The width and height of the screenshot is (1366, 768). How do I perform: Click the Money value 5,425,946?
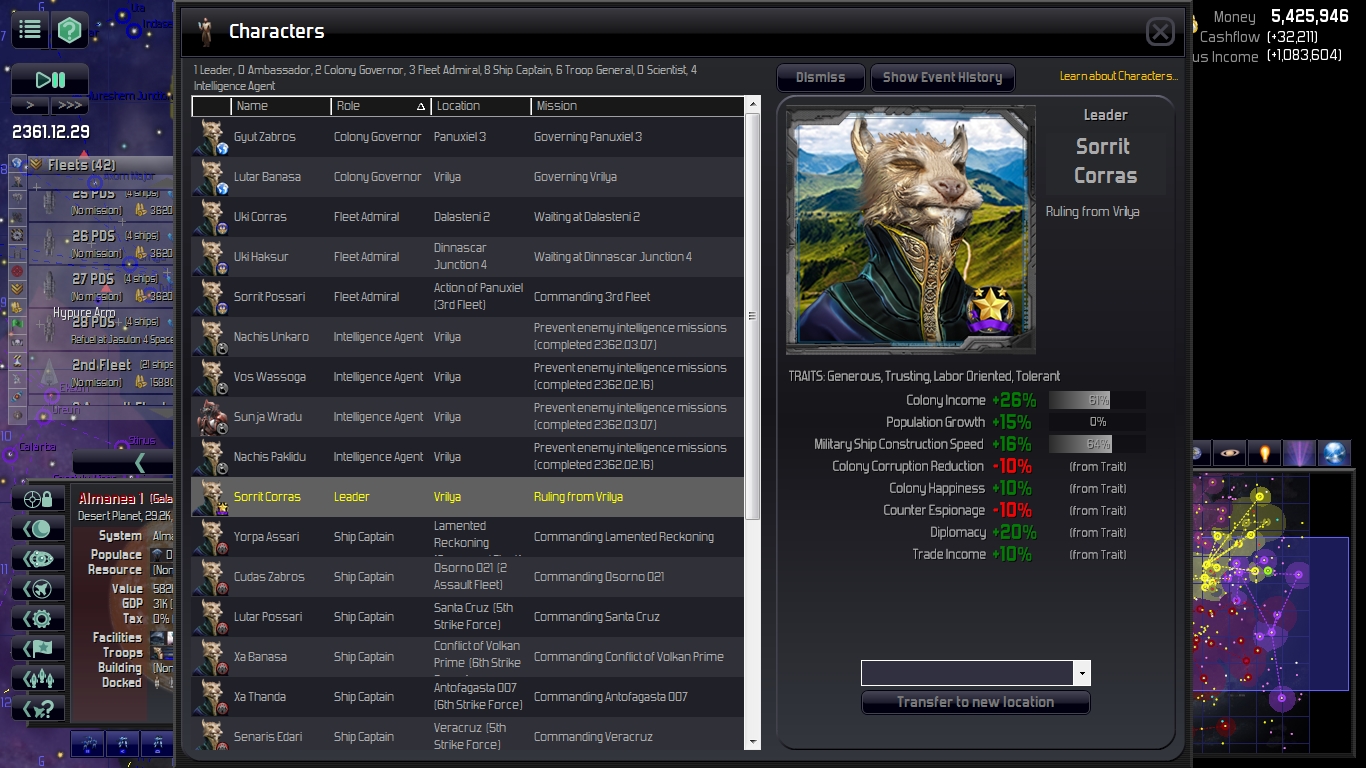coord(1310,16)
